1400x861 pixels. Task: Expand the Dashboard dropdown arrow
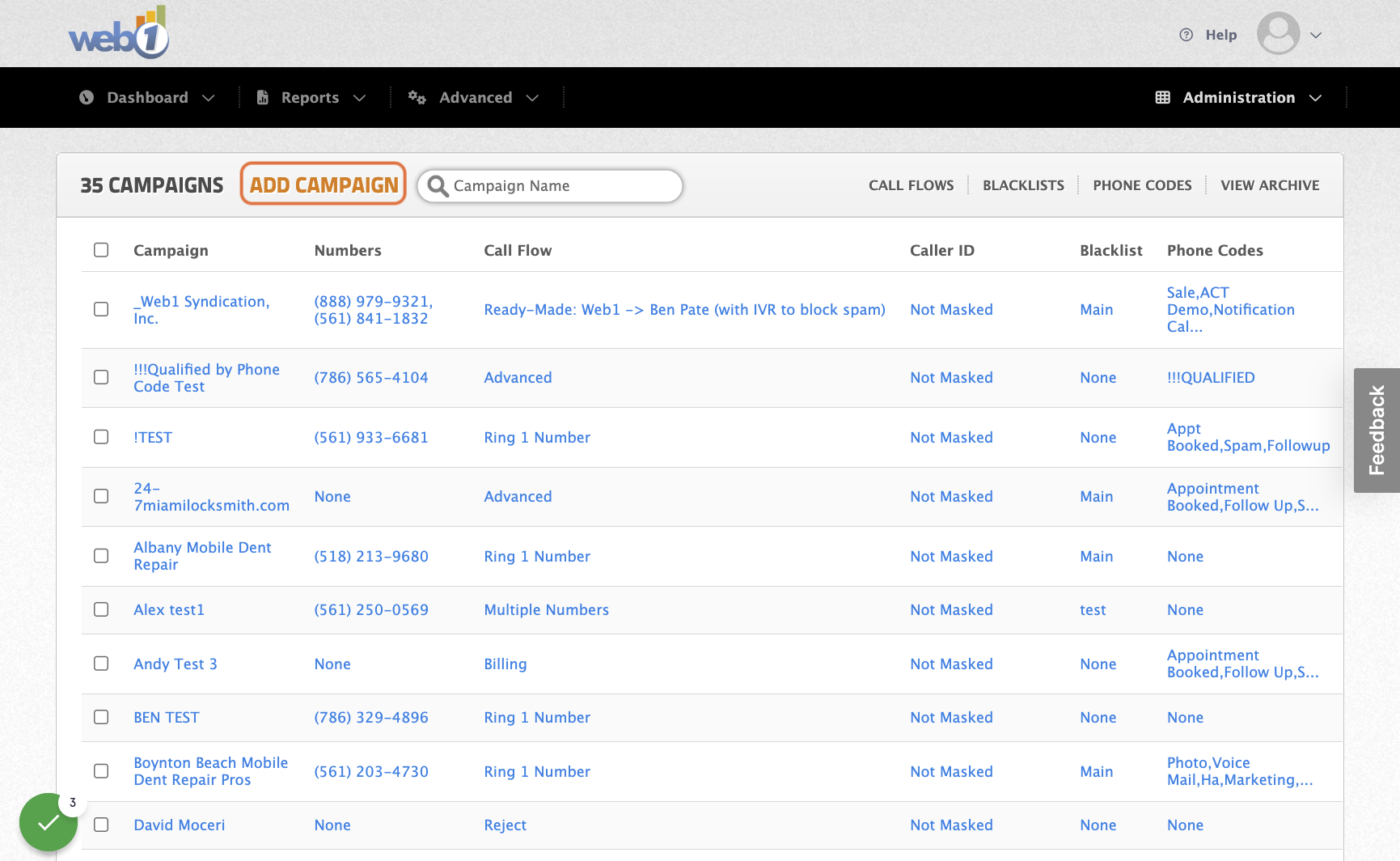[209, 98]
